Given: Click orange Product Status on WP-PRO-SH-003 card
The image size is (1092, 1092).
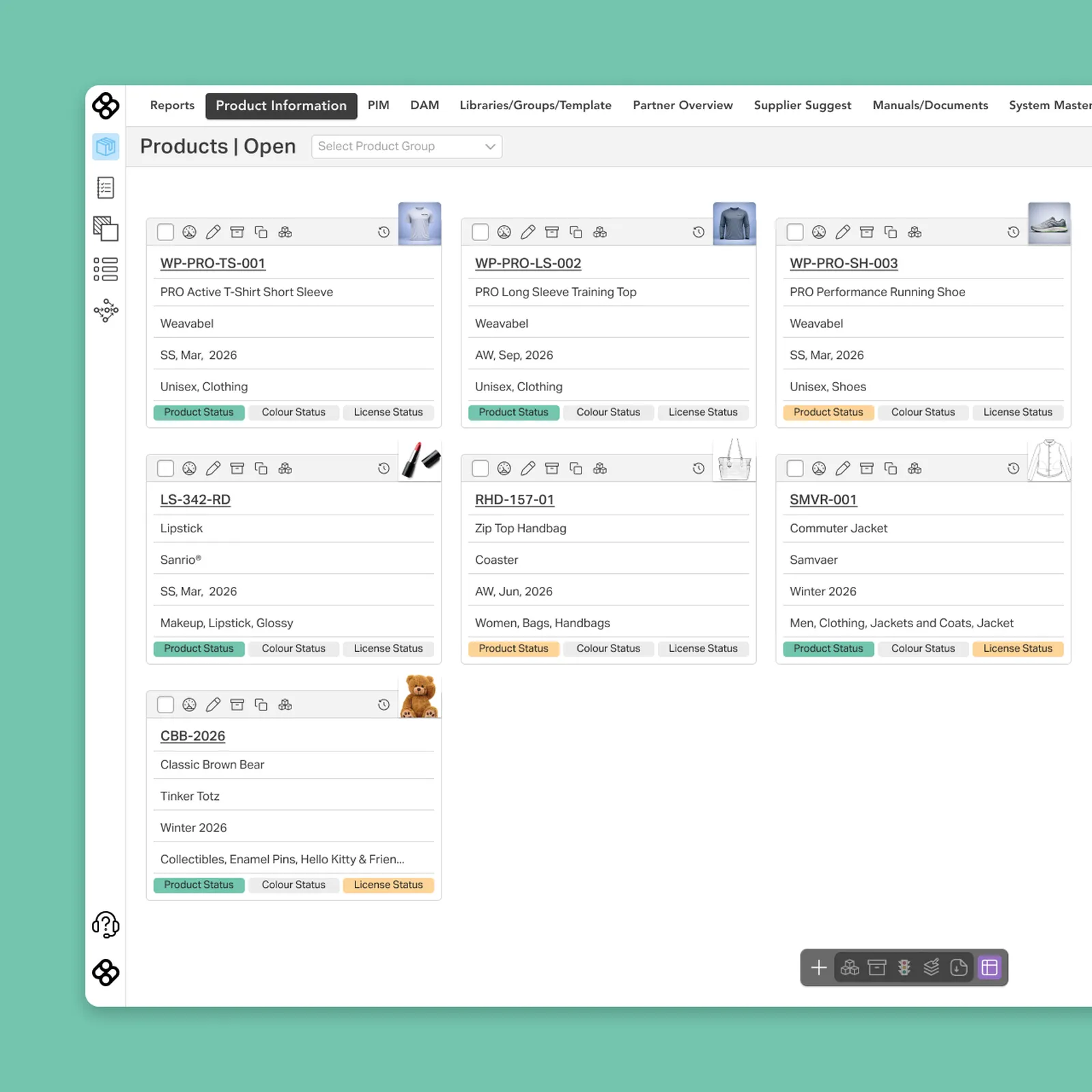Looking at the screenshot, I should (x=829, y=412).
